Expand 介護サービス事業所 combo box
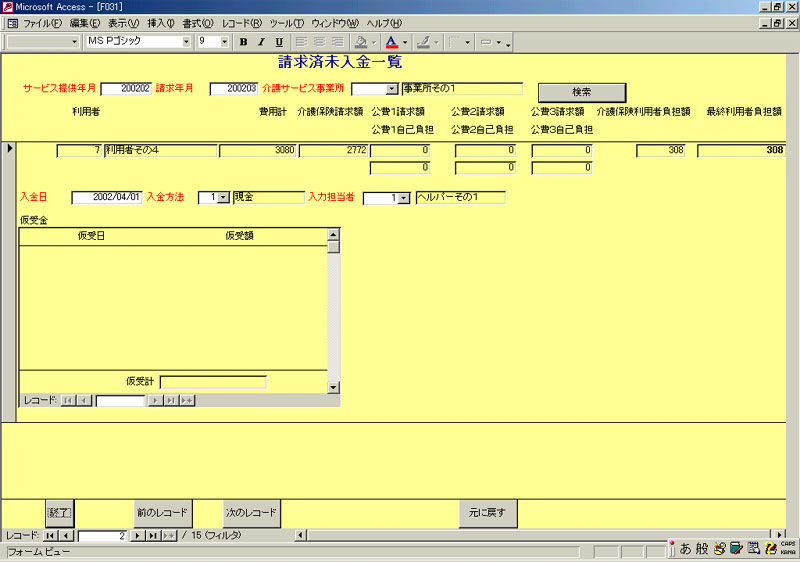Viewport: 800px width, 562px height. click(391, 89)
